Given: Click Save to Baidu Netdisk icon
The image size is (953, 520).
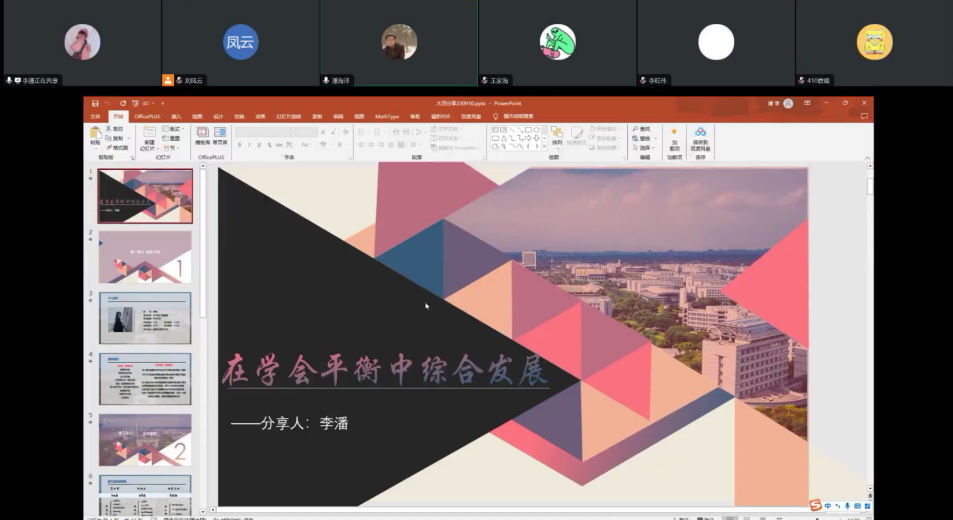Looking at the screenshot, I should point(700,136).
